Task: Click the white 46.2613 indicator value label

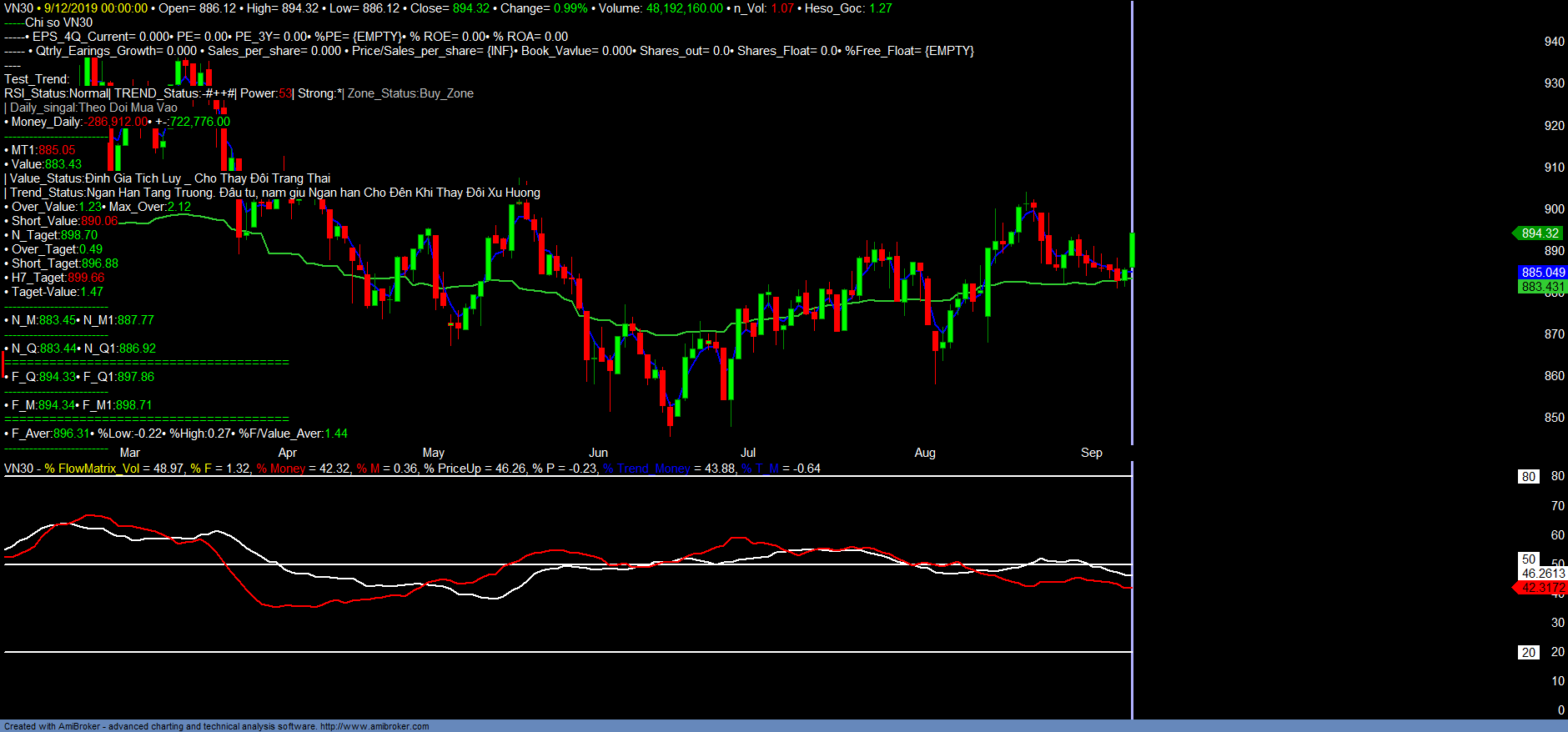Action: coord(1543,574)
